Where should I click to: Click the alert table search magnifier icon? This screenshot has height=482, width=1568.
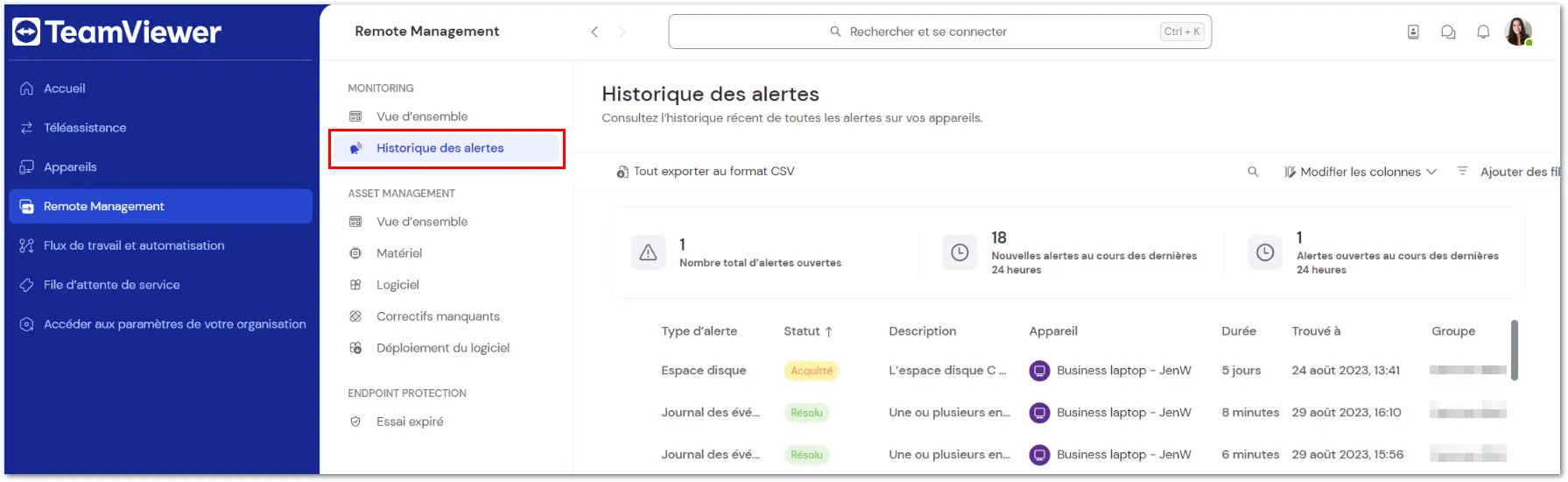(x=1253, y=172)
